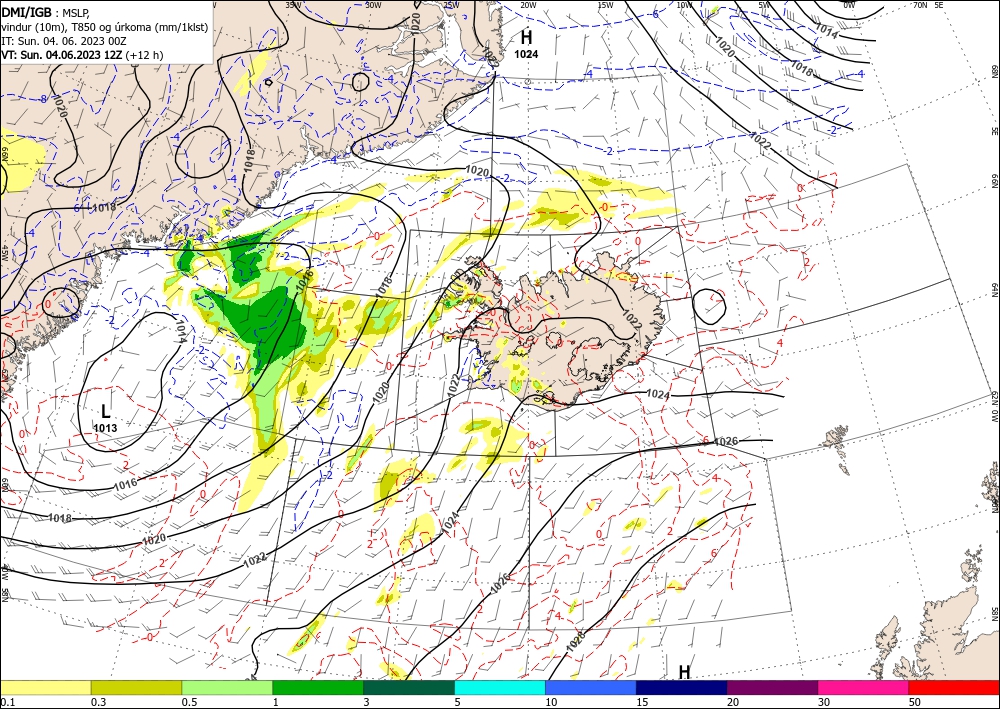Screen dimensions: 1000x709
Task: Select the green 1–3 mm legend swatch
Action: pos(318,687)
